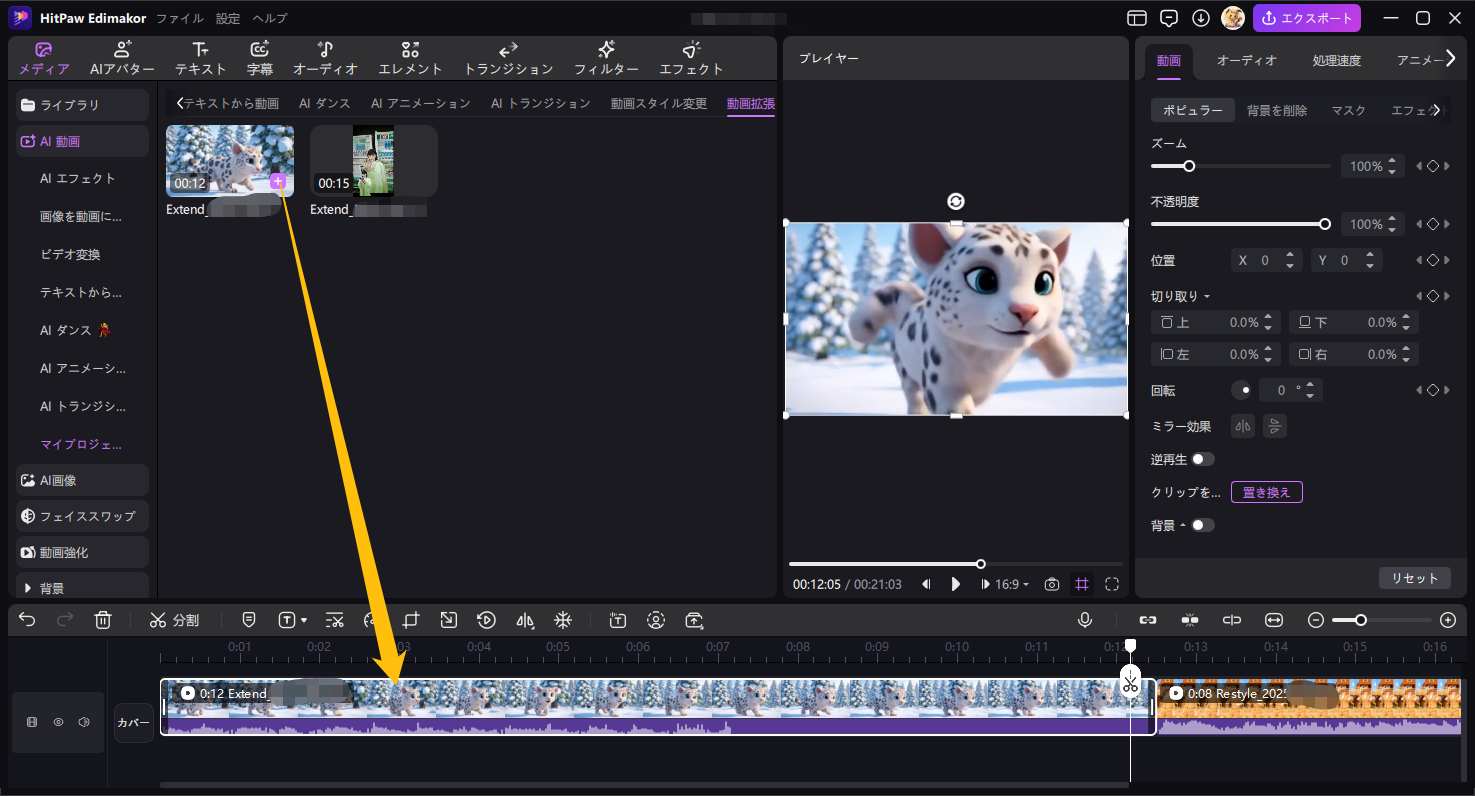Click the freeze frame snowflake icon
The width and height of the screenshot is (1475, 796).
pos(563,620)
